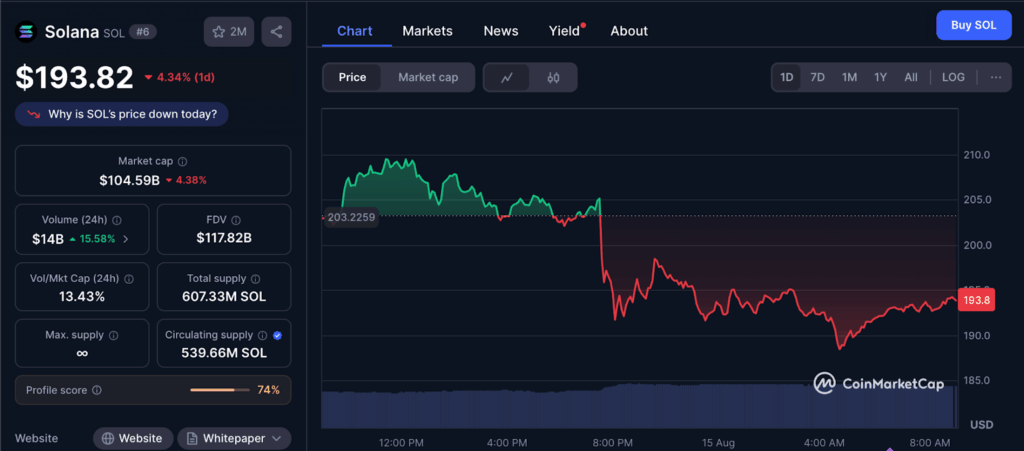The image size is (1024, 451).
Task: Expand the Whitepaper dropdown
Action: (x=234, y=438)
